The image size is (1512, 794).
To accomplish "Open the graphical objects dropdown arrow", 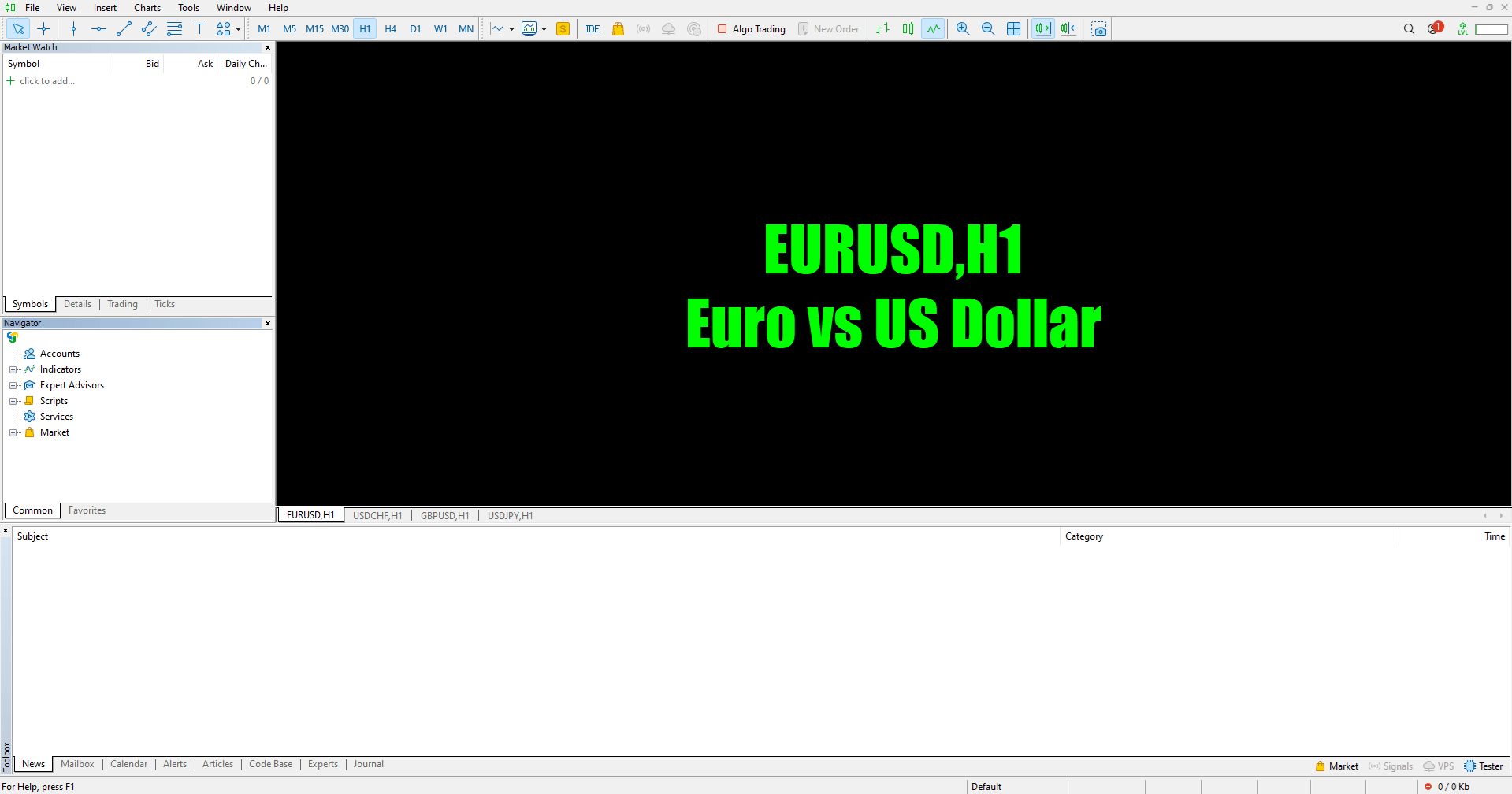I will click(x=238, y=29).
